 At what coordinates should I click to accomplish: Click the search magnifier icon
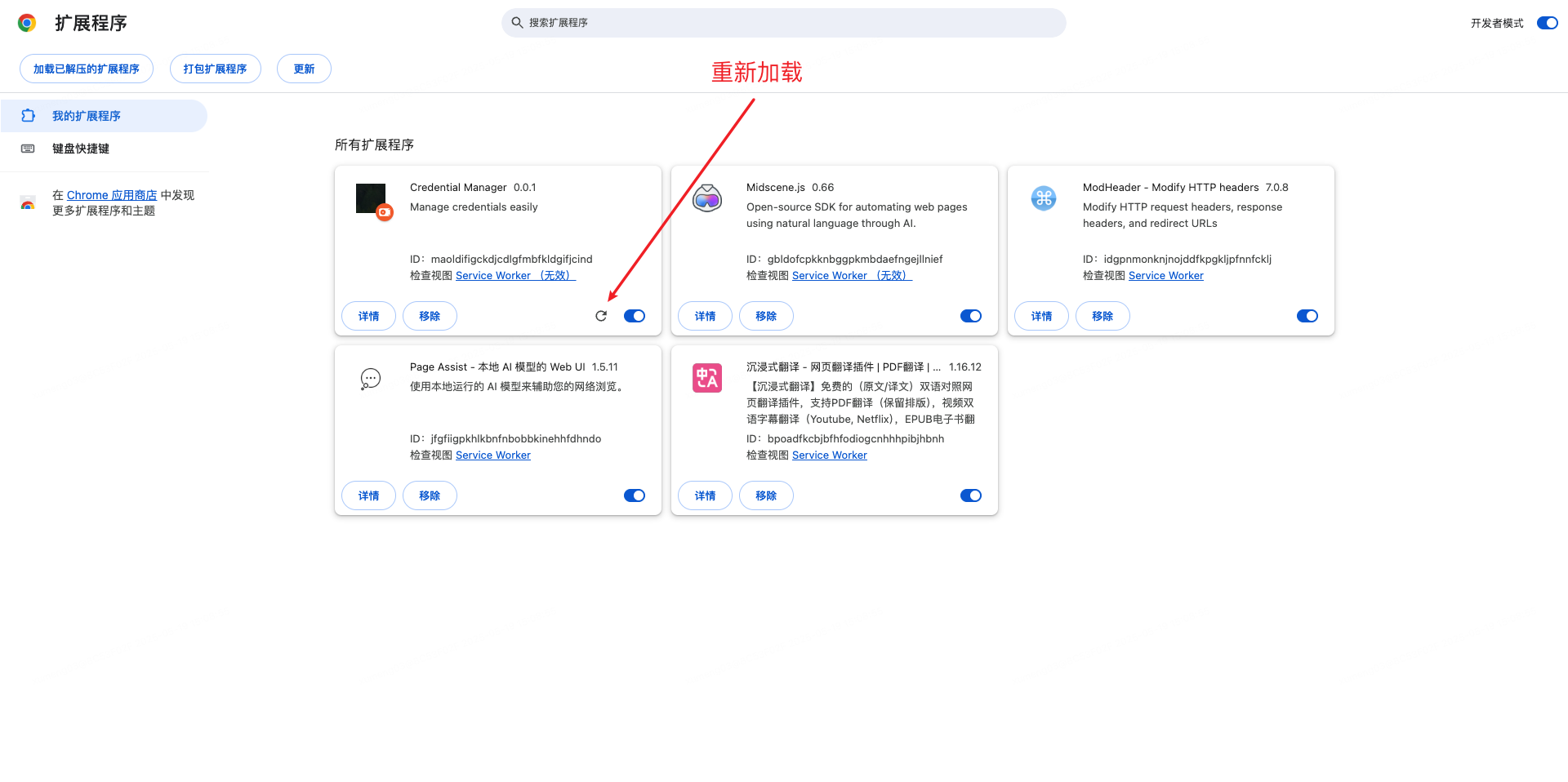tap(517, 23)
